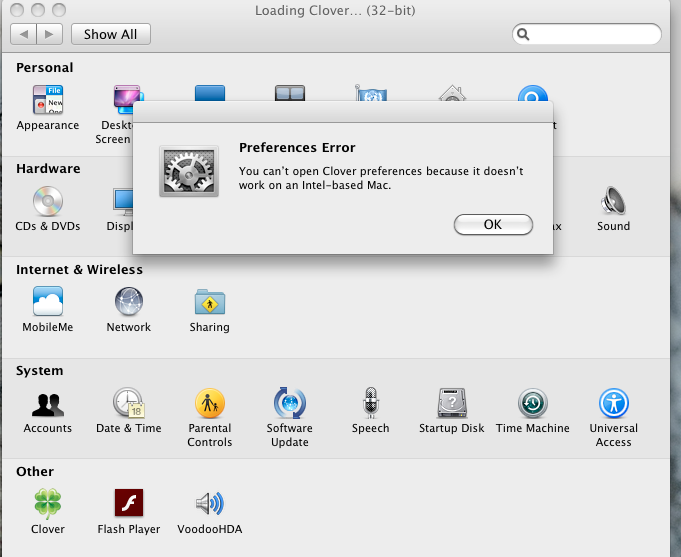Go forward with the right arrow button
This screenshot has width=681, height=557.
point(50,34)
